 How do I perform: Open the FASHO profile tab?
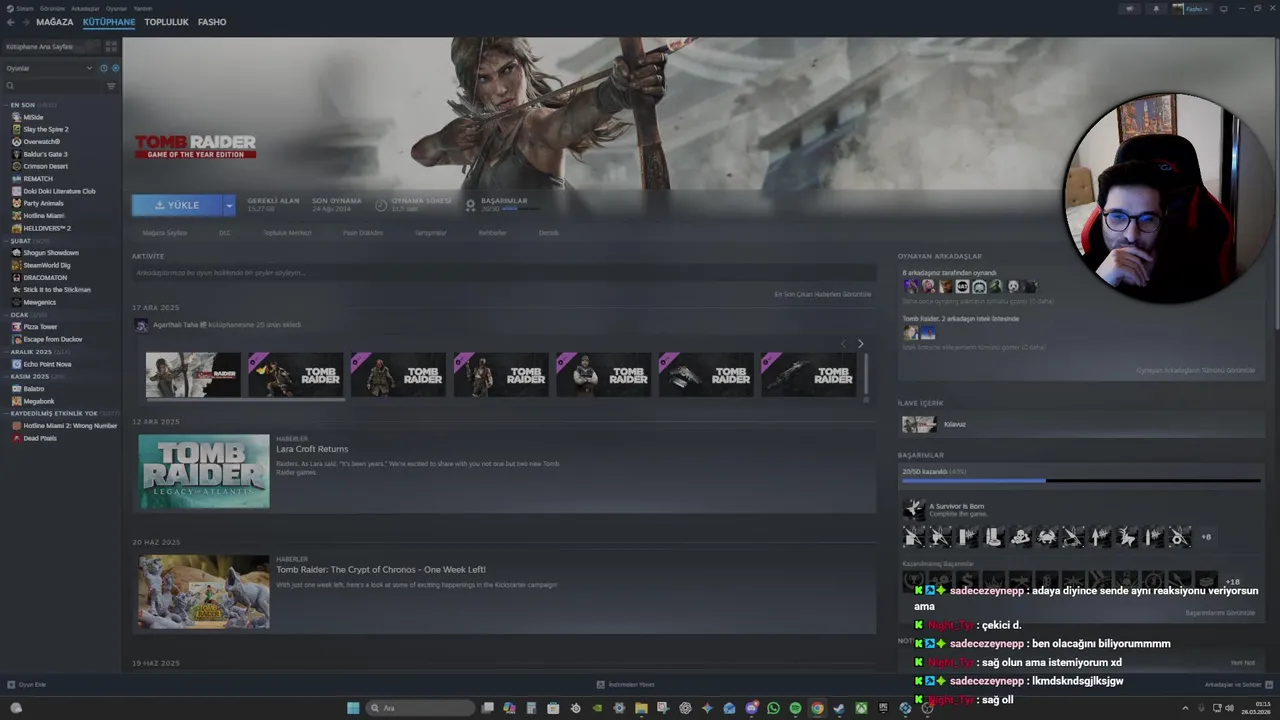click(212, 22)
